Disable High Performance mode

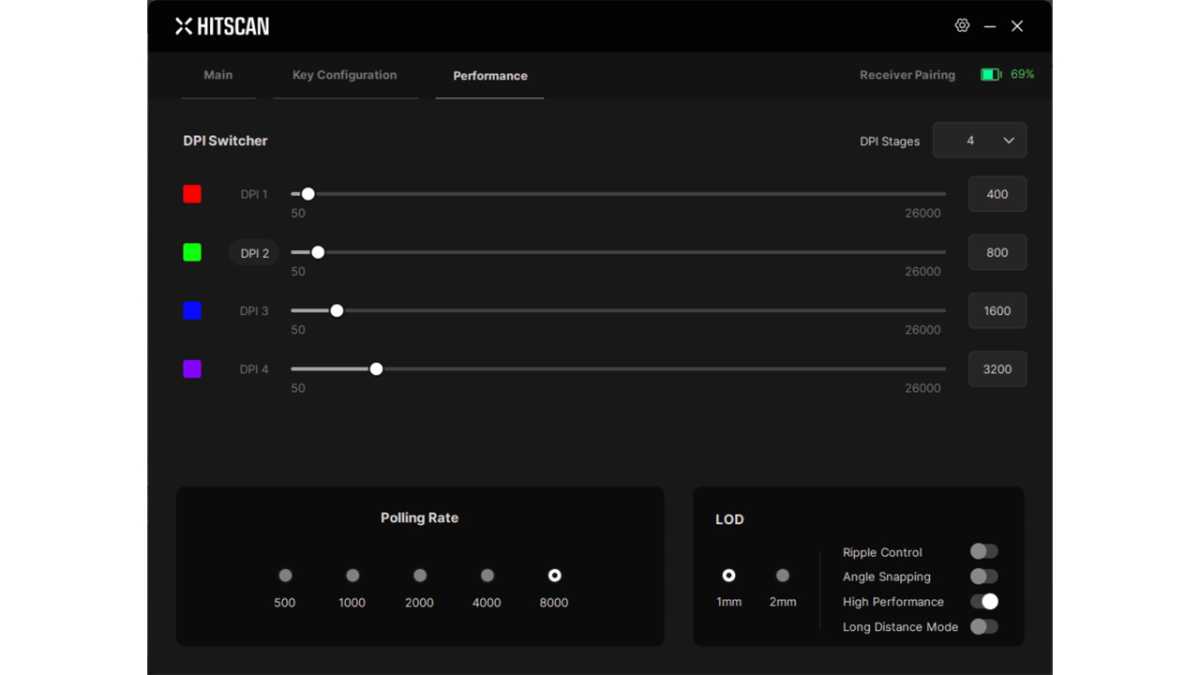(x=983, y=601)
